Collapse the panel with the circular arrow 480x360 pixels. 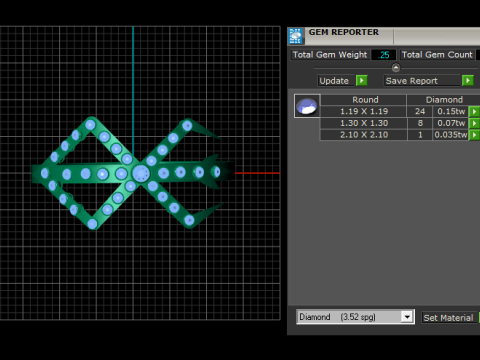[396, 68]
